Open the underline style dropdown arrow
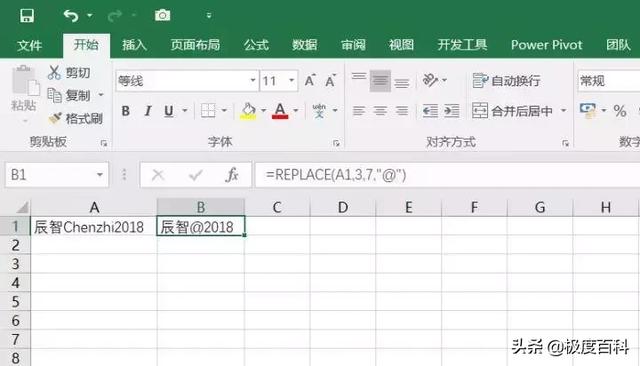The height and width of the screenshot is (366, 640). (184, 111)
